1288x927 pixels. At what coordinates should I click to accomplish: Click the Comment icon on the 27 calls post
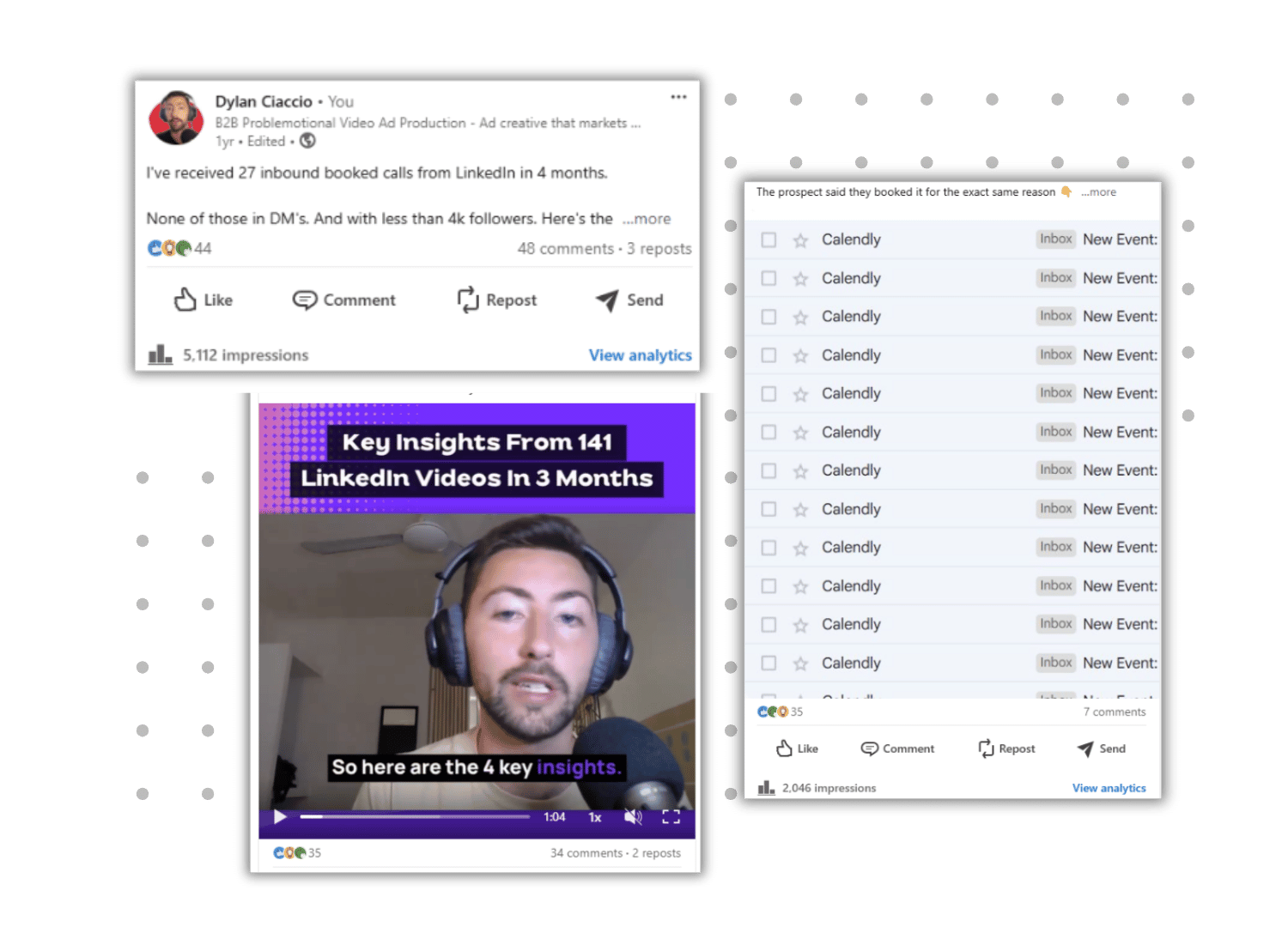click(x=305, y=300)
